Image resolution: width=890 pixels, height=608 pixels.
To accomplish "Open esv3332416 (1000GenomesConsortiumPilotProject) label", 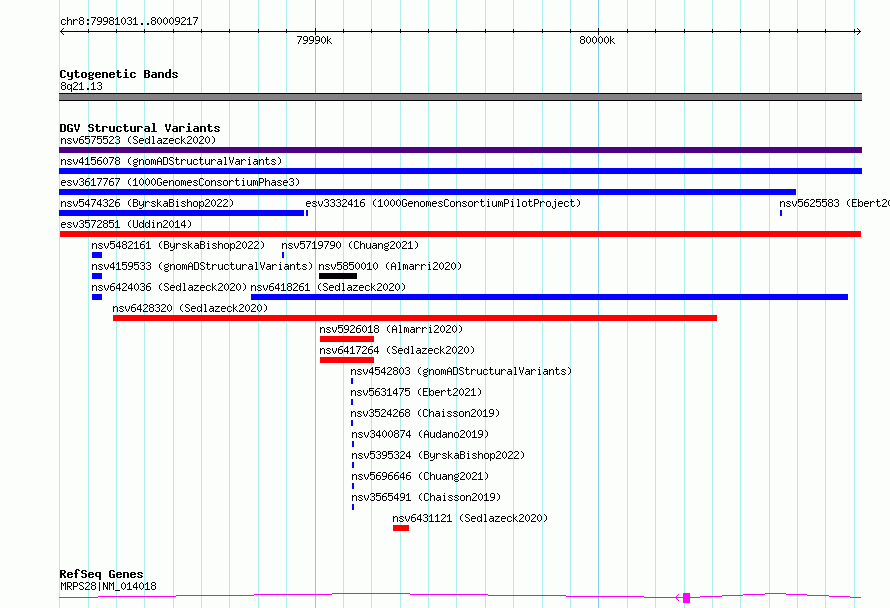I will point(443,203).
